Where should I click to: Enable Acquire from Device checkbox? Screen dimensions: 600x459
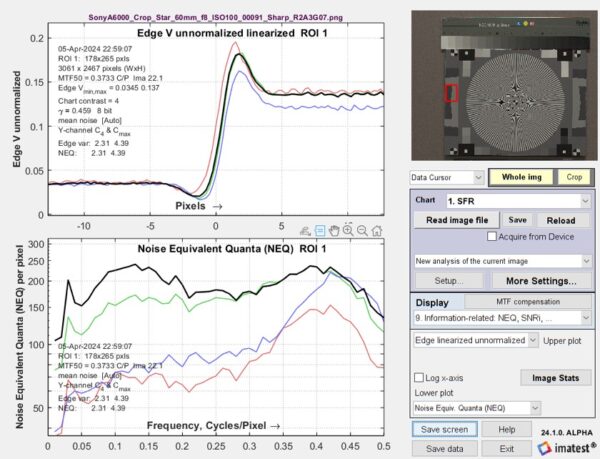click(x=492, y=236)
